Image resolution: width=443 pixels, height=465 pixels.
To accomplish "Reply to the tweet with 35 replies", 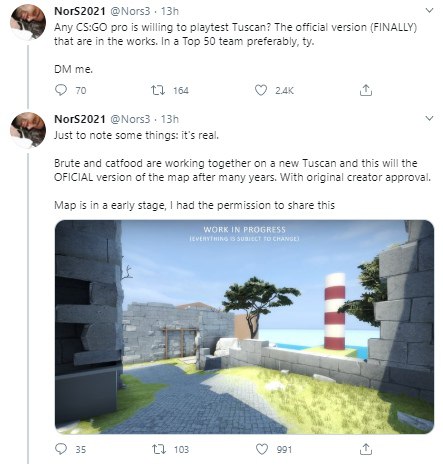I will click(61, 449).
